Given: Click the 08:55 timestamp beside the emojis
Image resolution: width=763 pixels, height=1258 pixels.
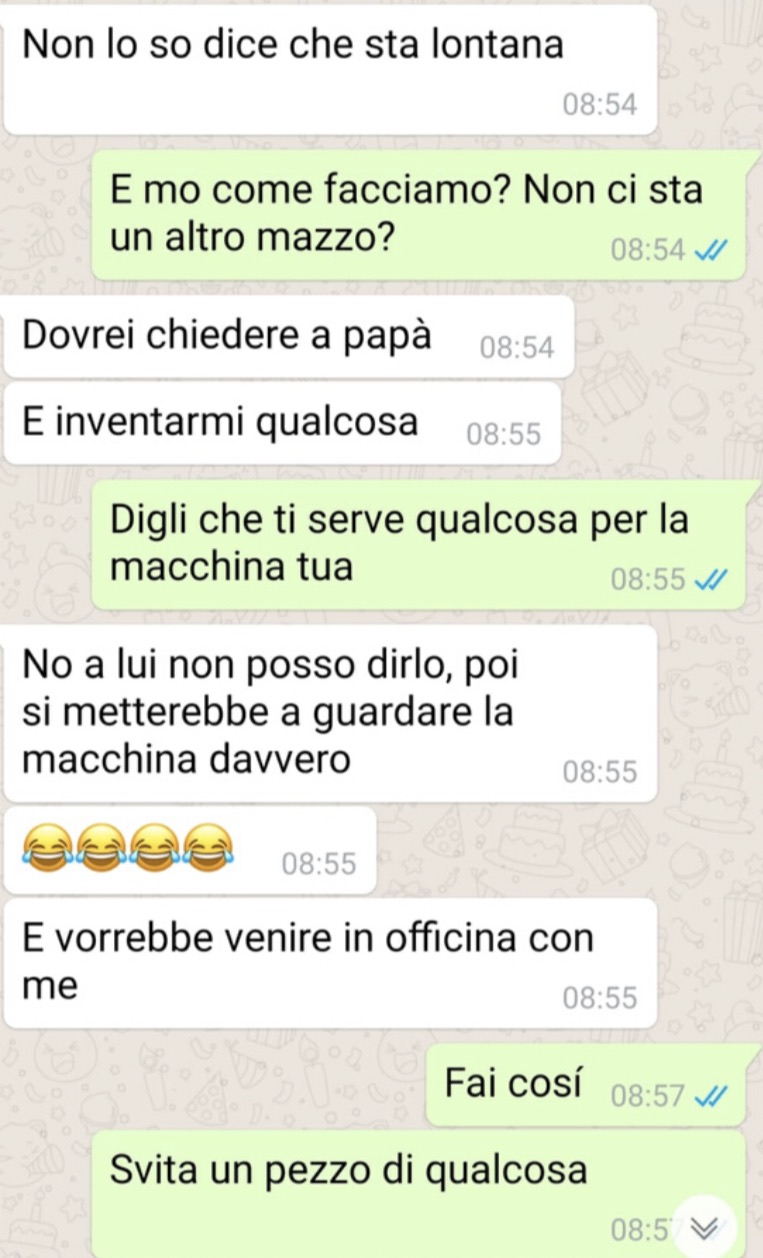Looking at the screenshot, I should tap(318, 865).
